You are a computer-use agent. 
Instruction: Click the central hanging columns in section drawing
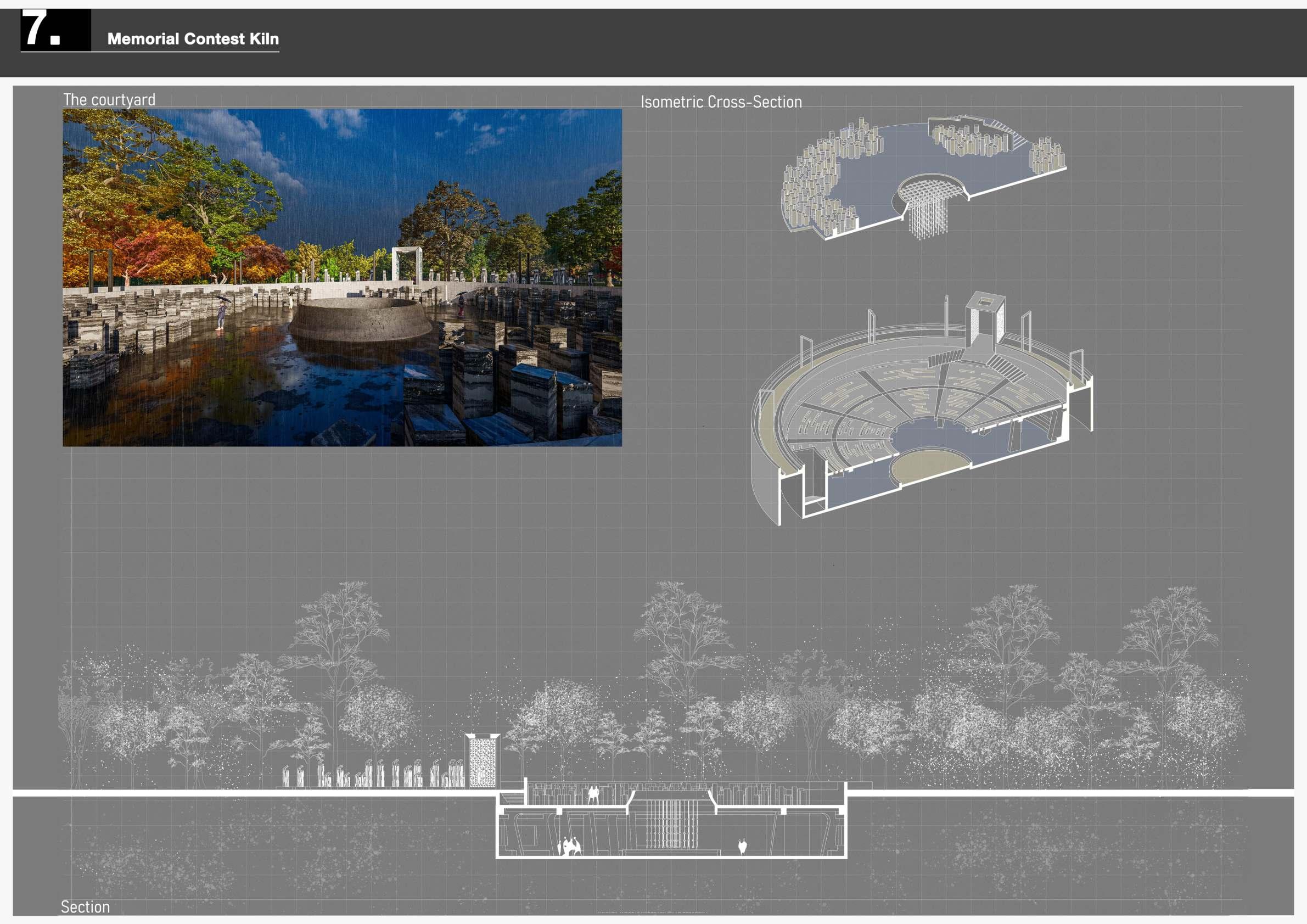click(672, 824)
